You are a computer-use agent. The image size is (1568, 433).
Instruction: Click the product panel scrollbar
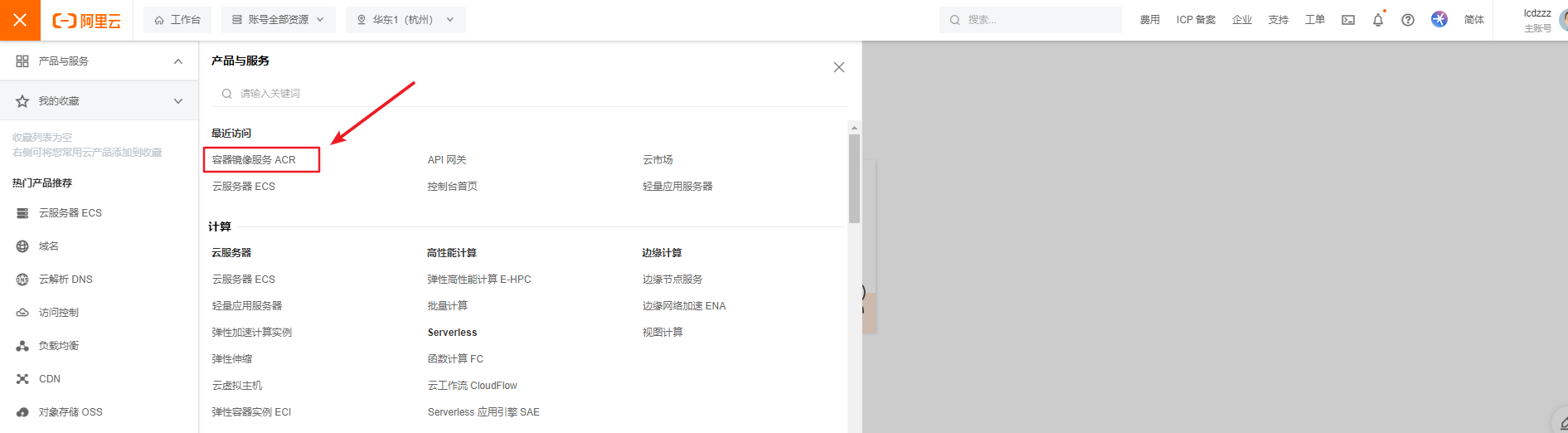tap(854, 178)
